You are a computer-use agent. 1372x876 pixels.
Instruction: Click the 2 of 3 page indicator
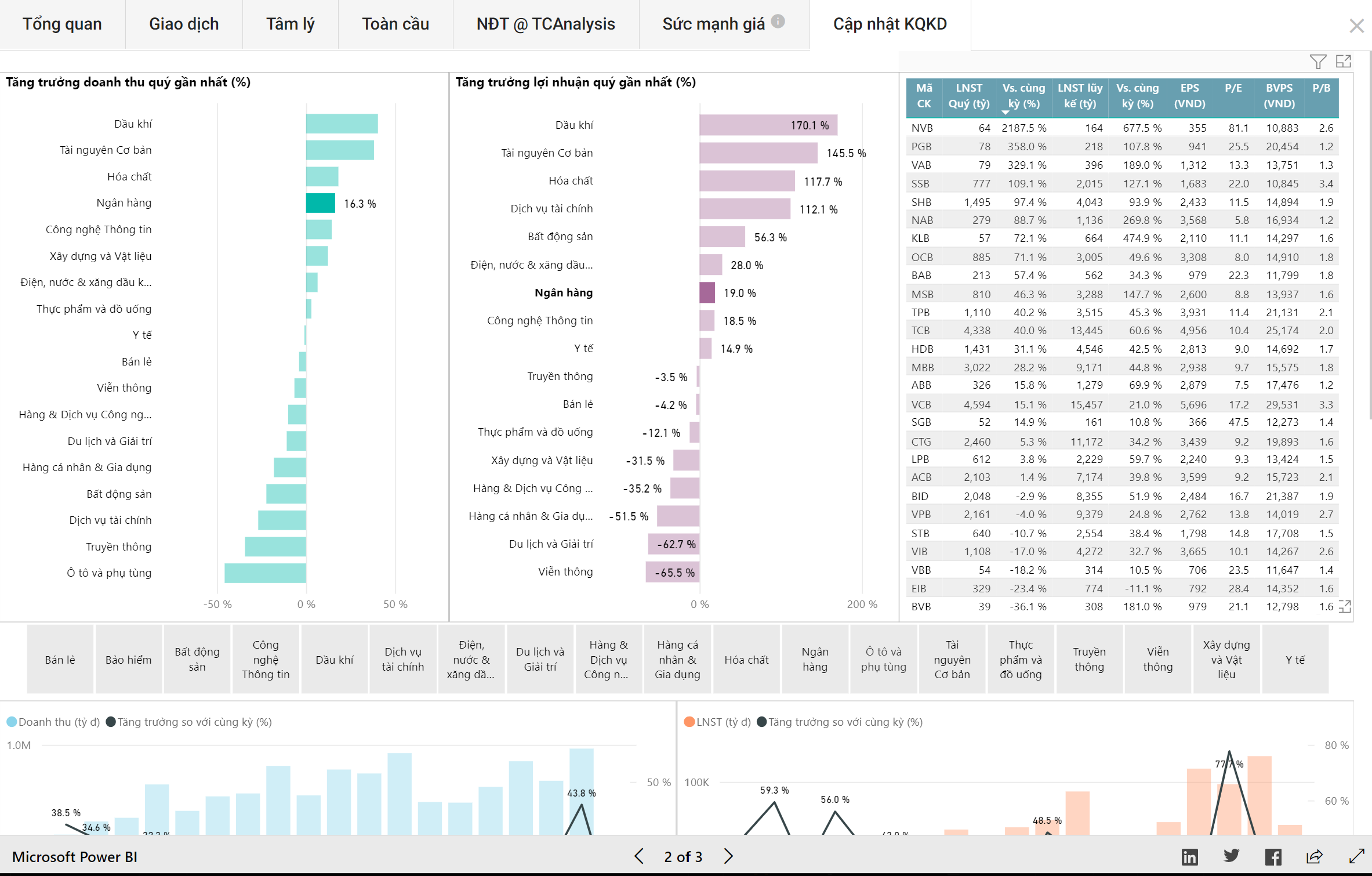[x=683, y=857]
